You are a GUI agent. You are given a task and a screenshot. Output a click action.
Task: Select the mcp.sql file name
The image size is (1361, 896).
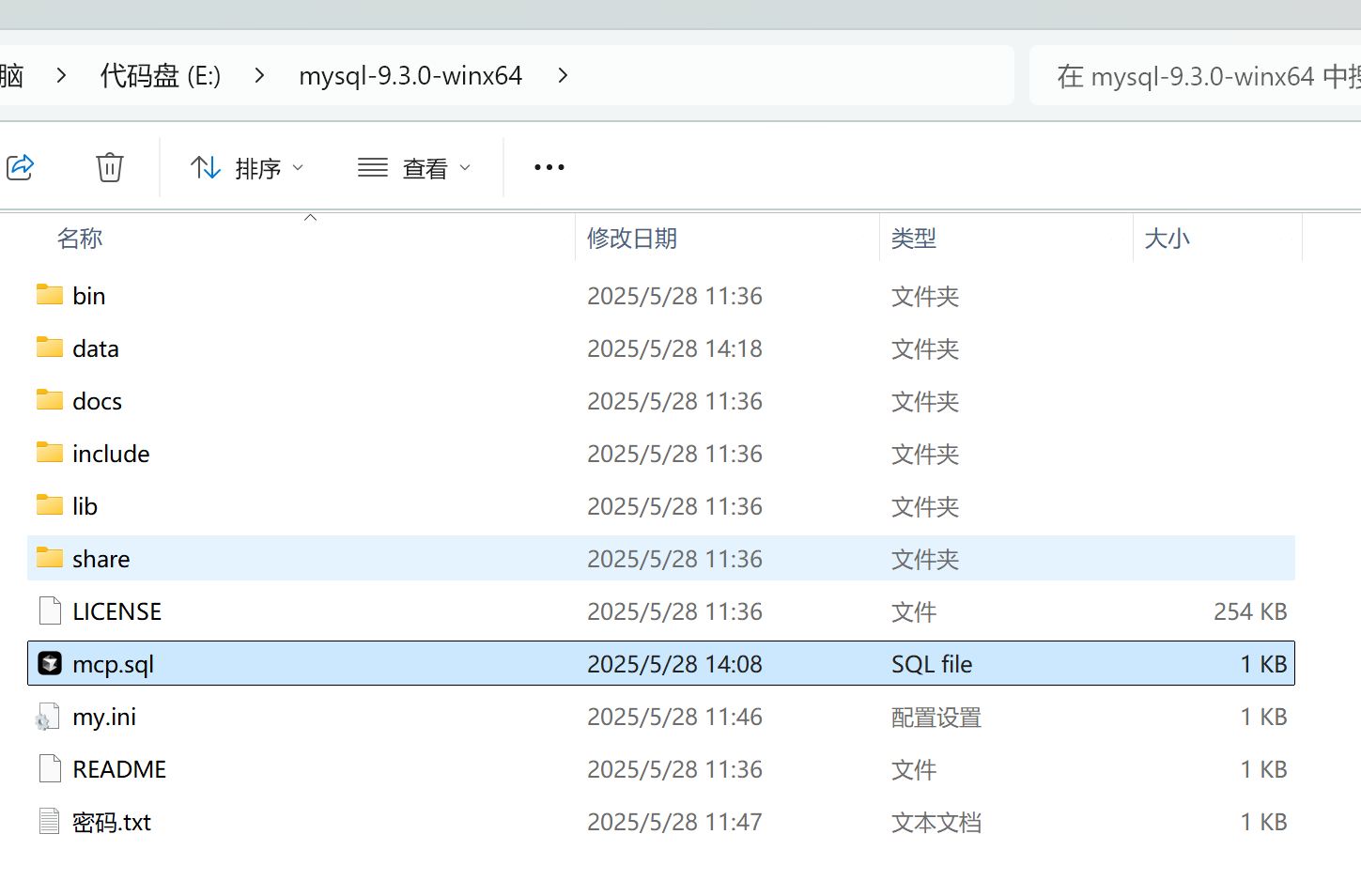(114, 664)
